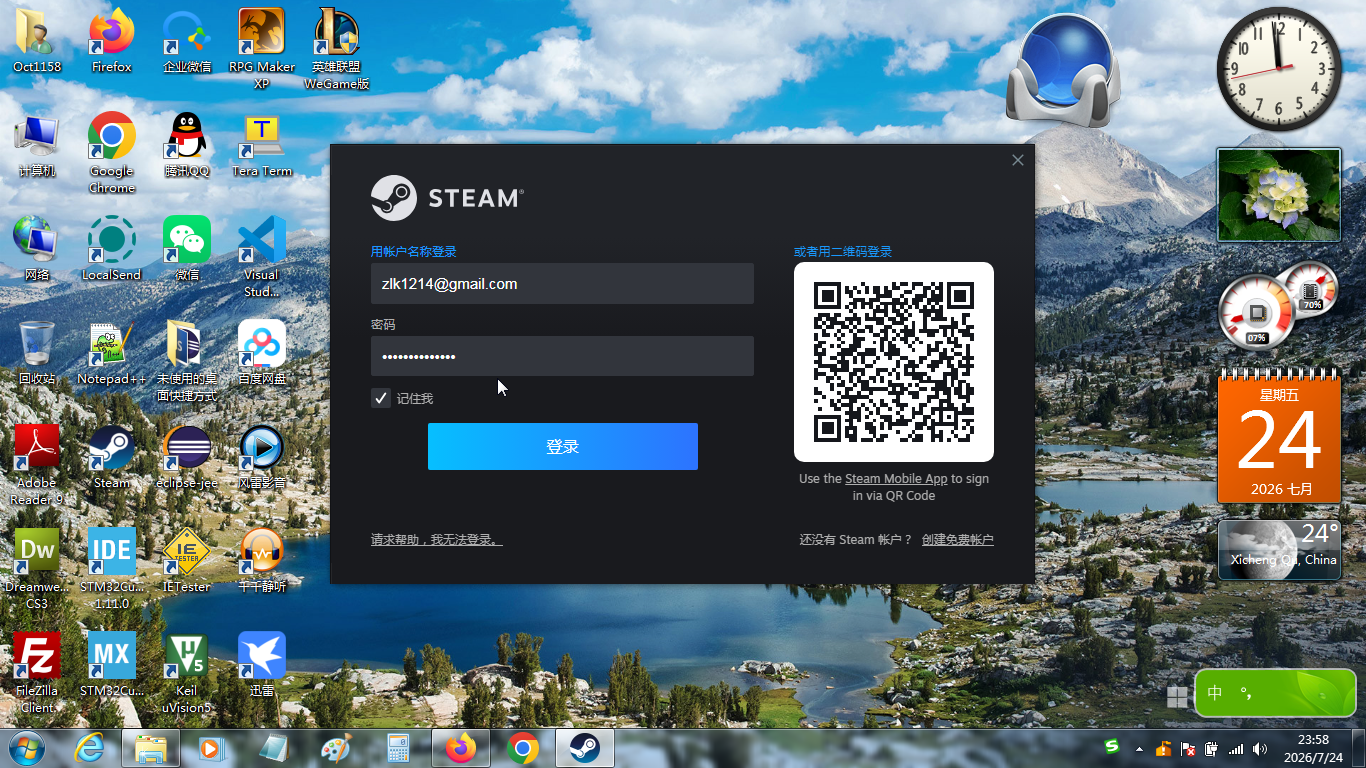Open the taskbar clock showing 23:58
Screen dimensions: 1366x768
[1313, 748]
